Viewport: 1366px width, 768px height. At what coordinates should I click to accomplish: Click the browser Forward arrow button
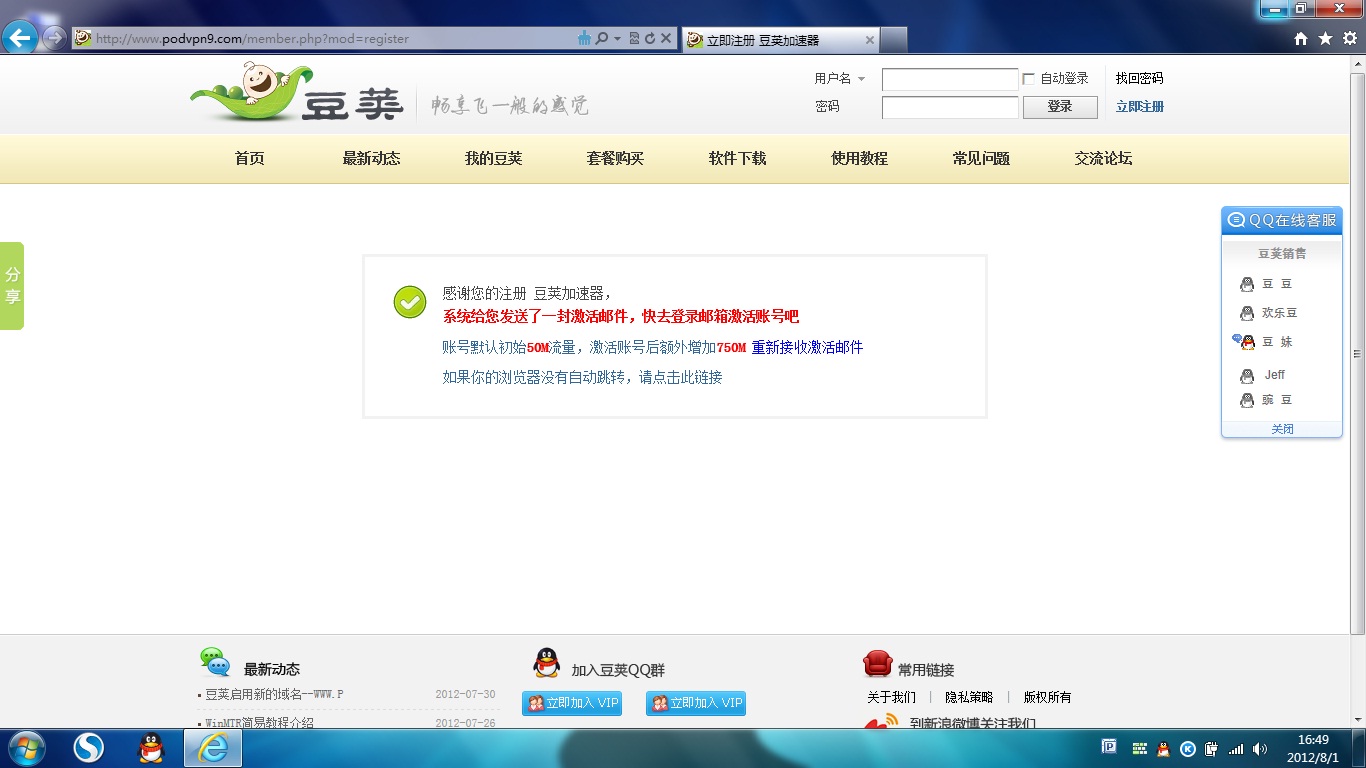[x=55, y=38]
